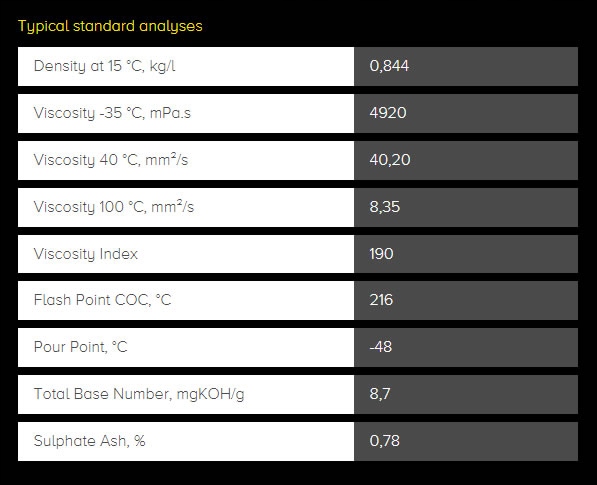This screenshot has height=485, width=597.
Task: Click the 'Typical standard analyses' heading
Action: point(110,26)
